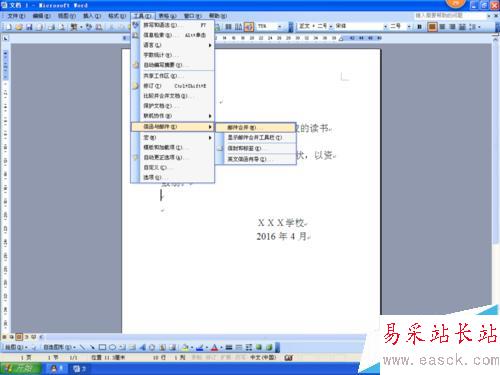Screen dimensions: 500x375
Task: Open the zoom percentage dropdown
Action: tap(280, 26)
